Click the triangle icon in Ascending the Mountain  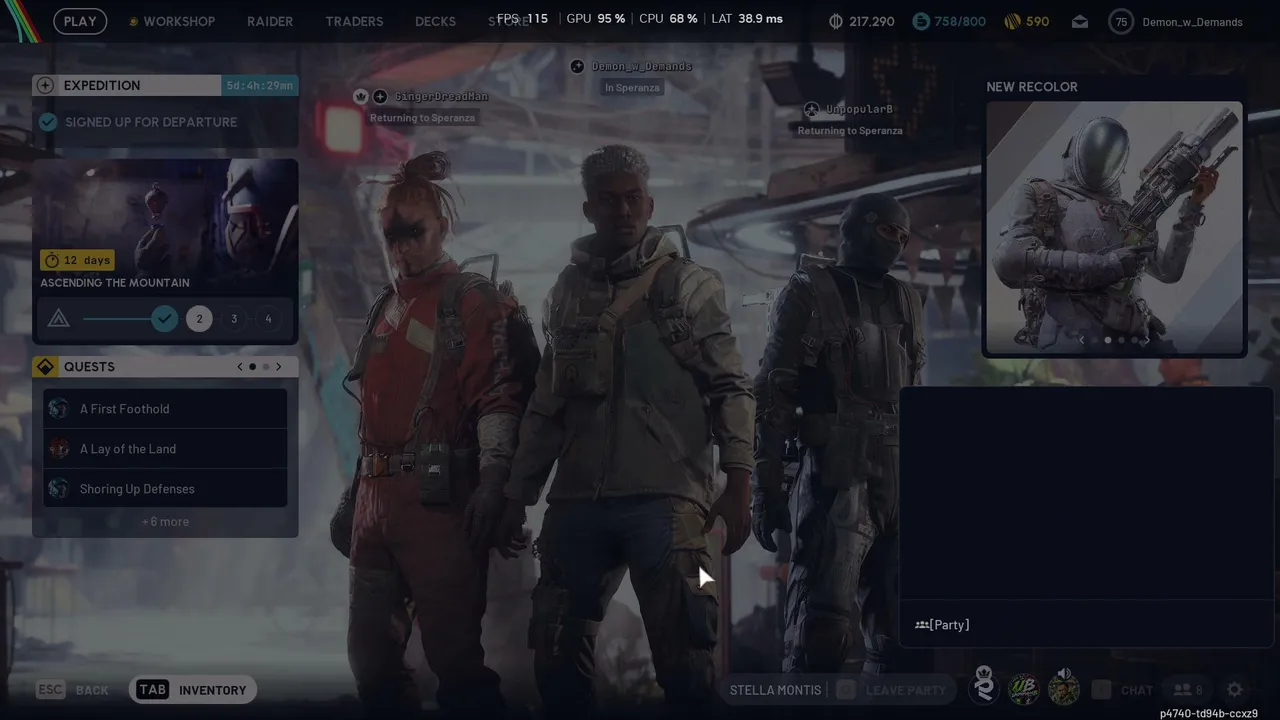tap(58, 319)
